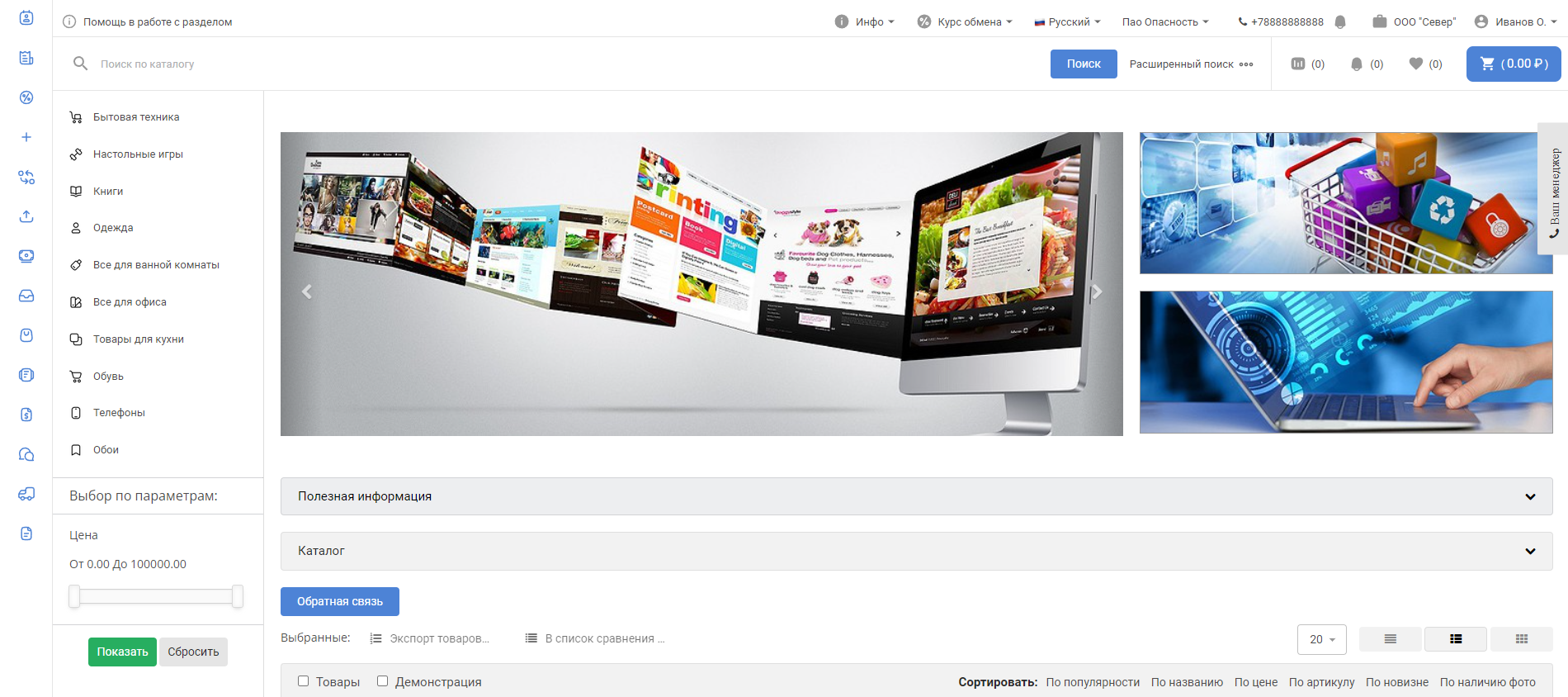Viewport: 1568px width, 697px height.
Task: Open the comparison list icon in header
Action: [1298, 64]
